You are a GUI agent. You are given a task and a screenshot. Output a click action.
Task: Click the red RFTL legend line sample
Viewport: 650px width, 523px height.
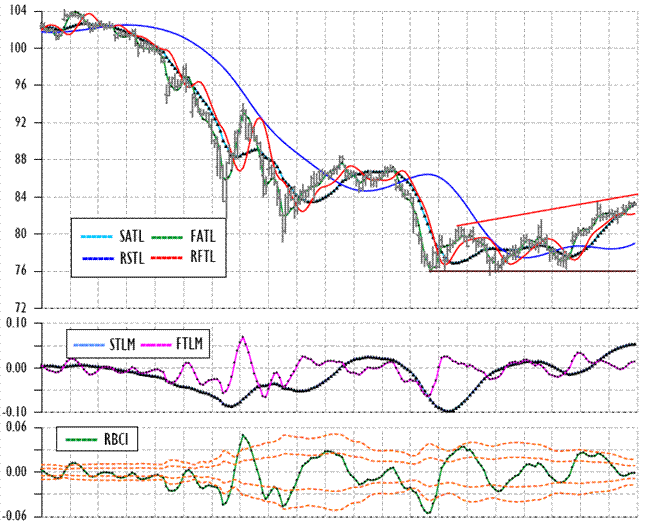(x=167, y=258)
